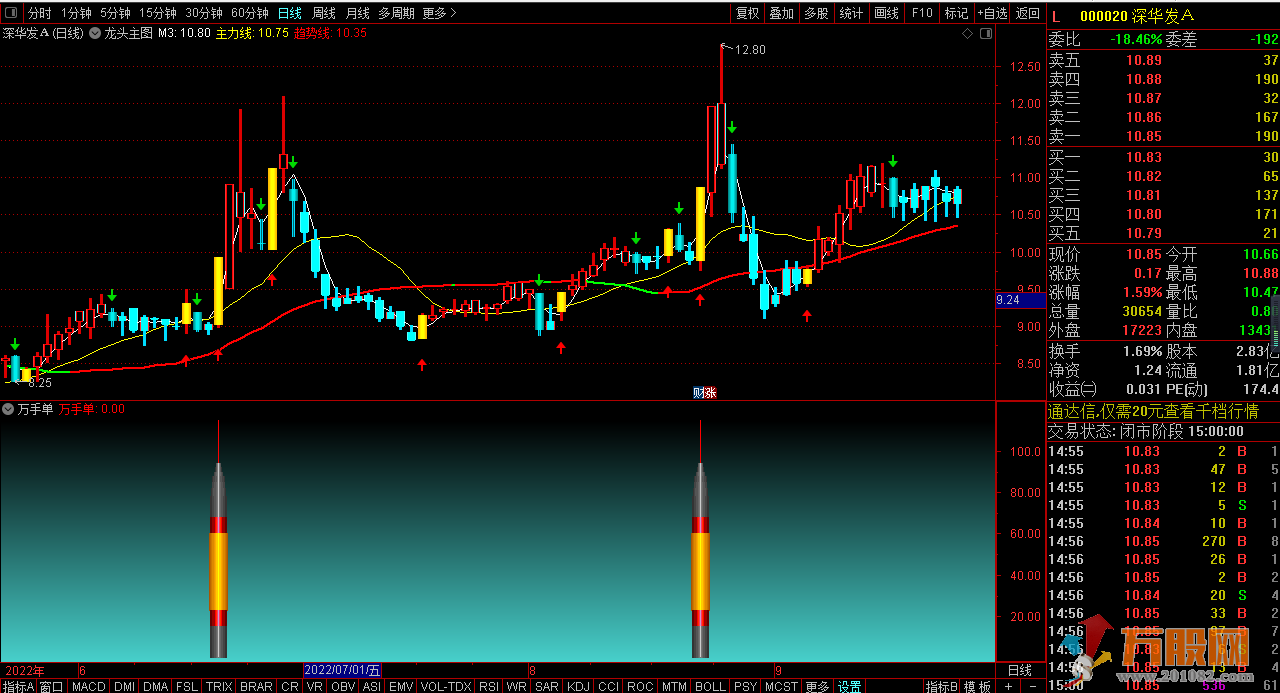Select the VOL-TDX indicator tab
The width and height of the screenshot is (1280, 693).
(446, 686)
